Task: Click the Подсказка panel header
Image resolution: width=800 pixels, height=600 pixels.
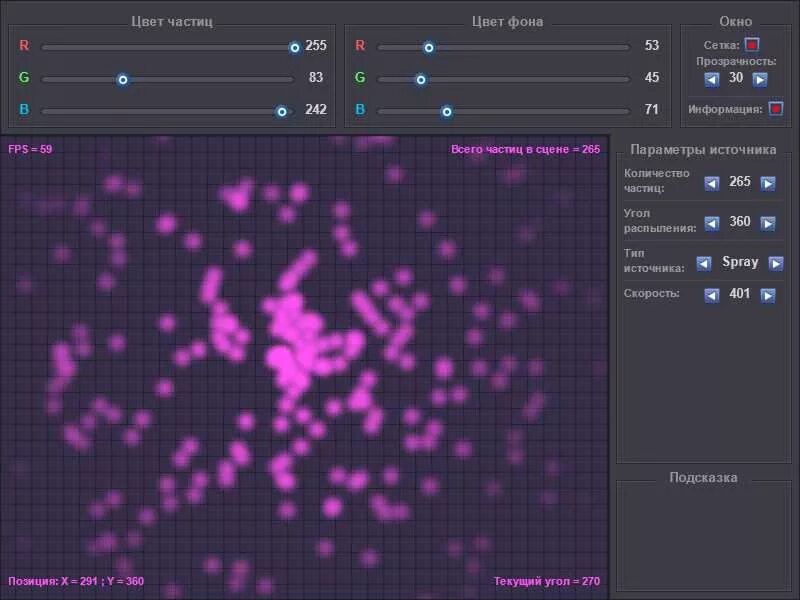Action: point(702,477)
